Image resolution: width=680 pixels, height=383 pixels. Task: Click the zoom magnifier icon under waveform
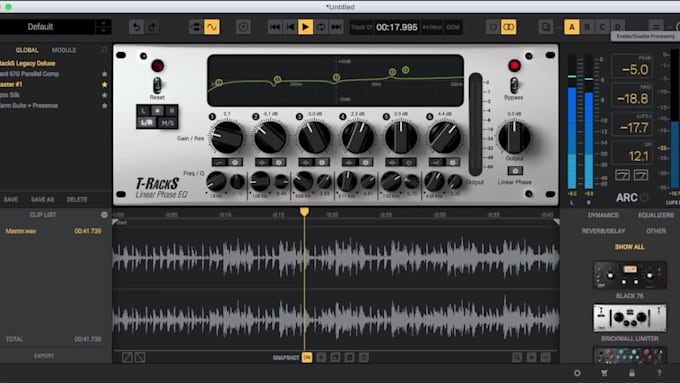pos(517,357)
